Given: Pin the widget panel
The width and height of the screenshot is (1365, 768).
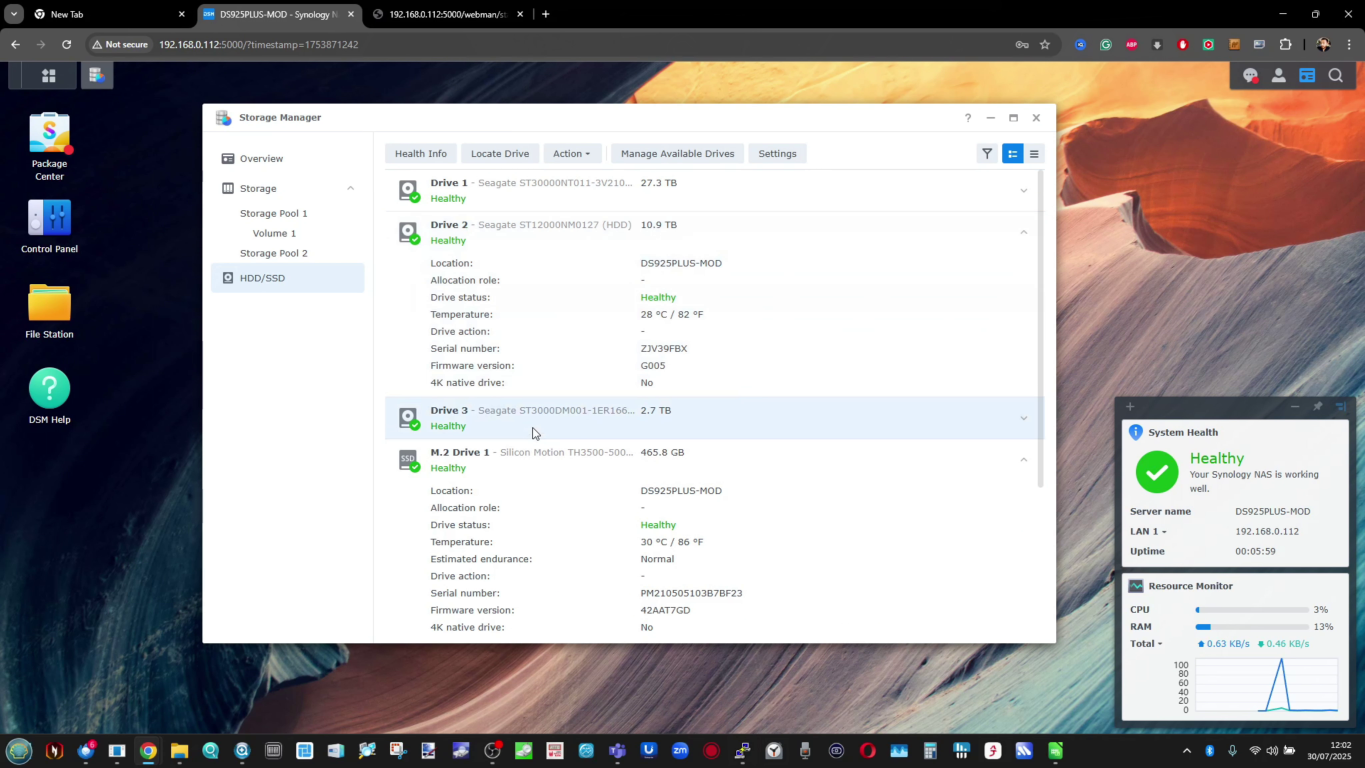Looking at the screenshot, I should coord(1318,406).
